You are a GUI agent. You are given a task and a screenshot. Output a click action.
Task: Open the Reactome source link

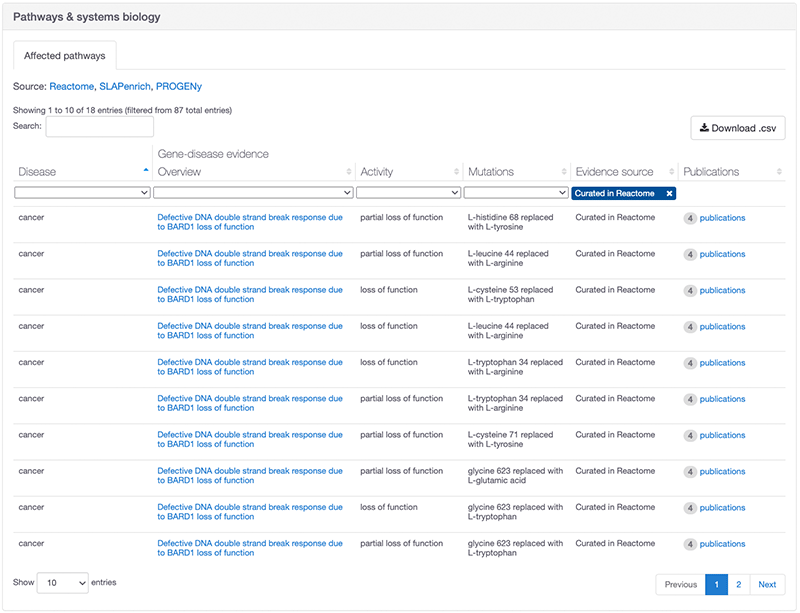[71, 86]
